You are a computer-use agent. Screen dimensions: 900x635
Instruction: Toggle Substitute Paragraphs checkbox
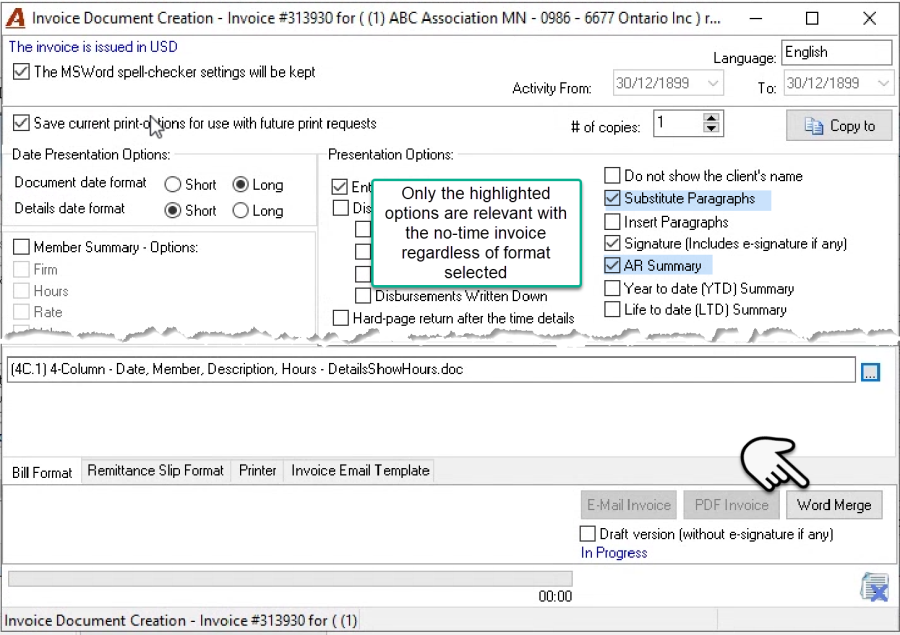tap(612, 198)
